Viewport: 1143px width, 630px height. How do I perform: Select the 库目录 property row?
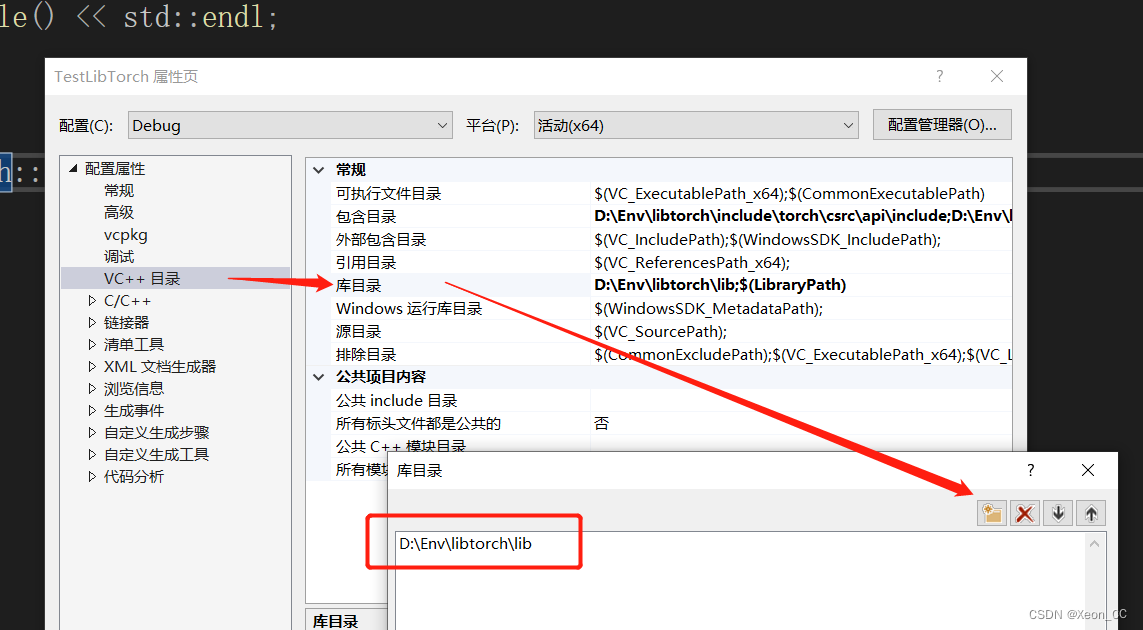(671, 285)
